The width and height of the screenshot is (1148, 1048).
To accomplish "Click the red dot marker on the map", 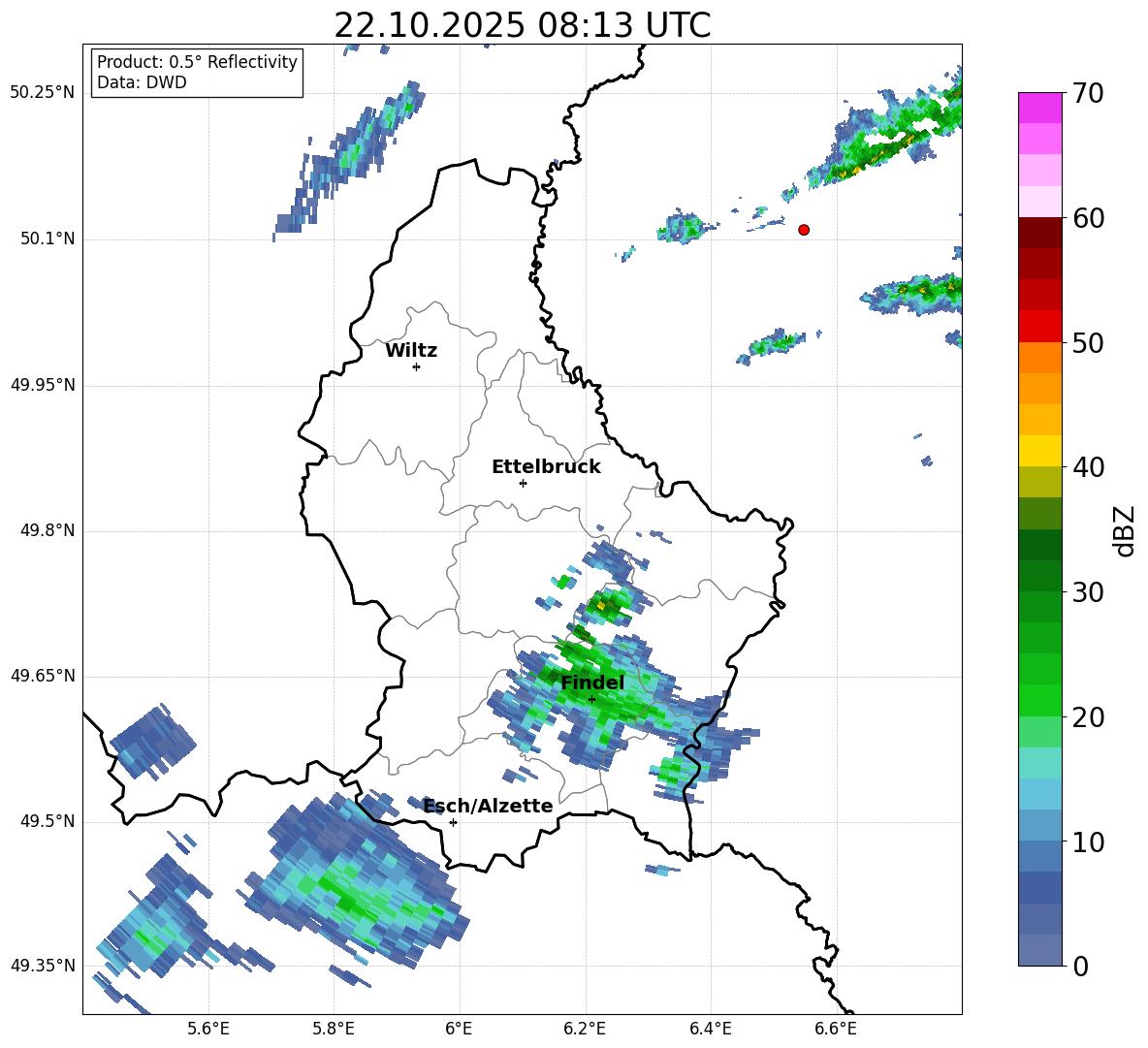I will point(804,230).
